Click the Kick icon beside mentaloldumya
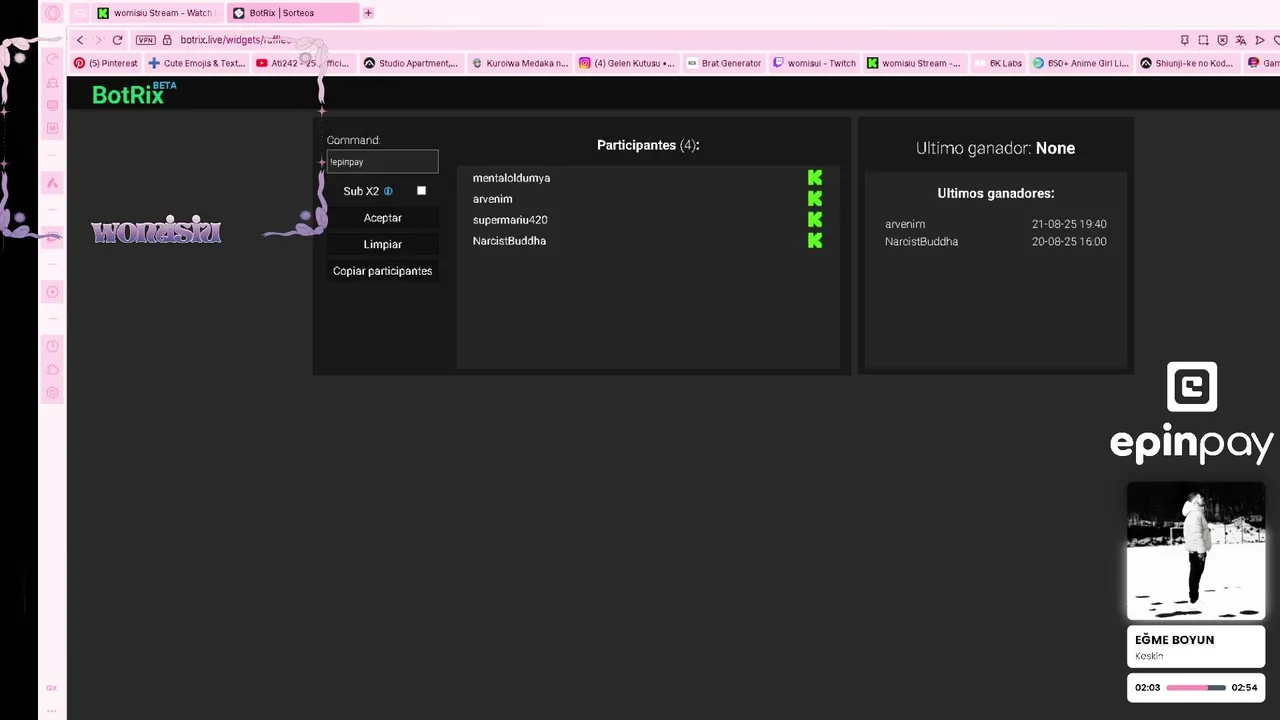The height and width of the screenshot is (720, 1280). pyautogui.click(x=815, y=178)
